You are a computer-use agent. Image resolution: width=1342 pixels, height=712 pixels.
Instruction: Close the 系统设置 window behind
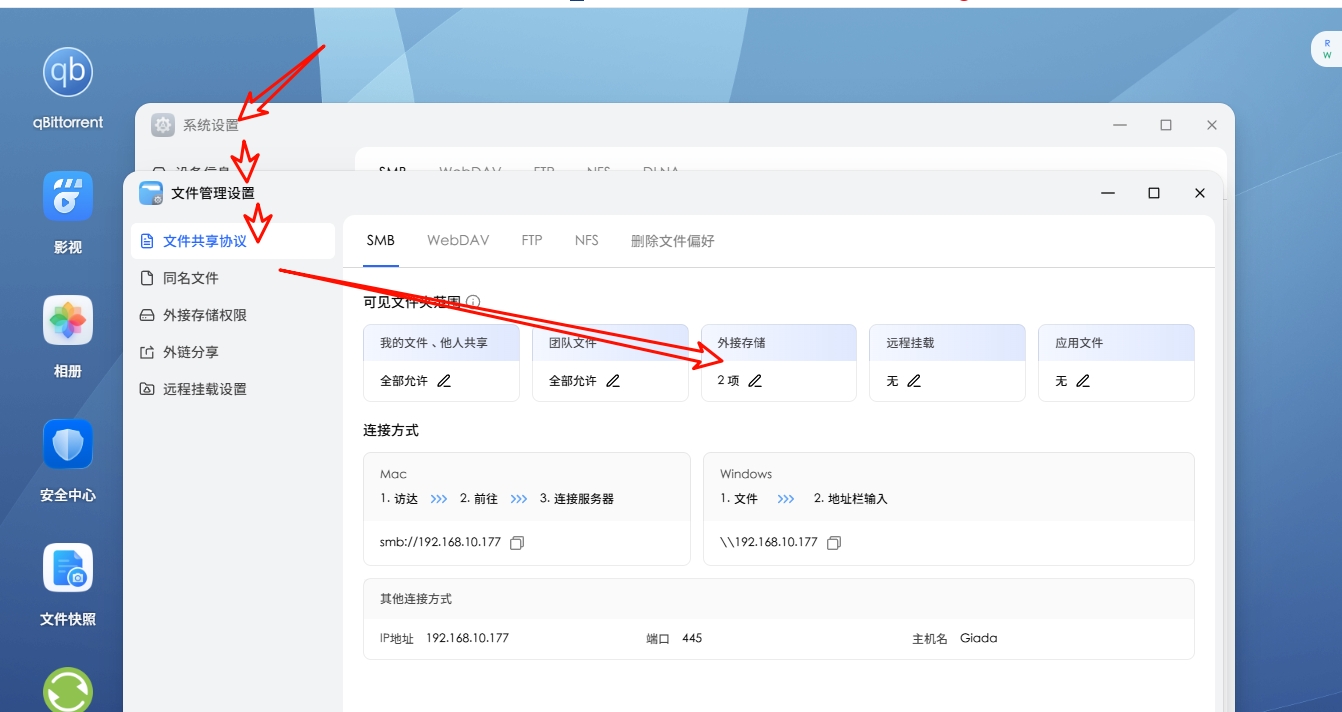[x=1212, y=125]
